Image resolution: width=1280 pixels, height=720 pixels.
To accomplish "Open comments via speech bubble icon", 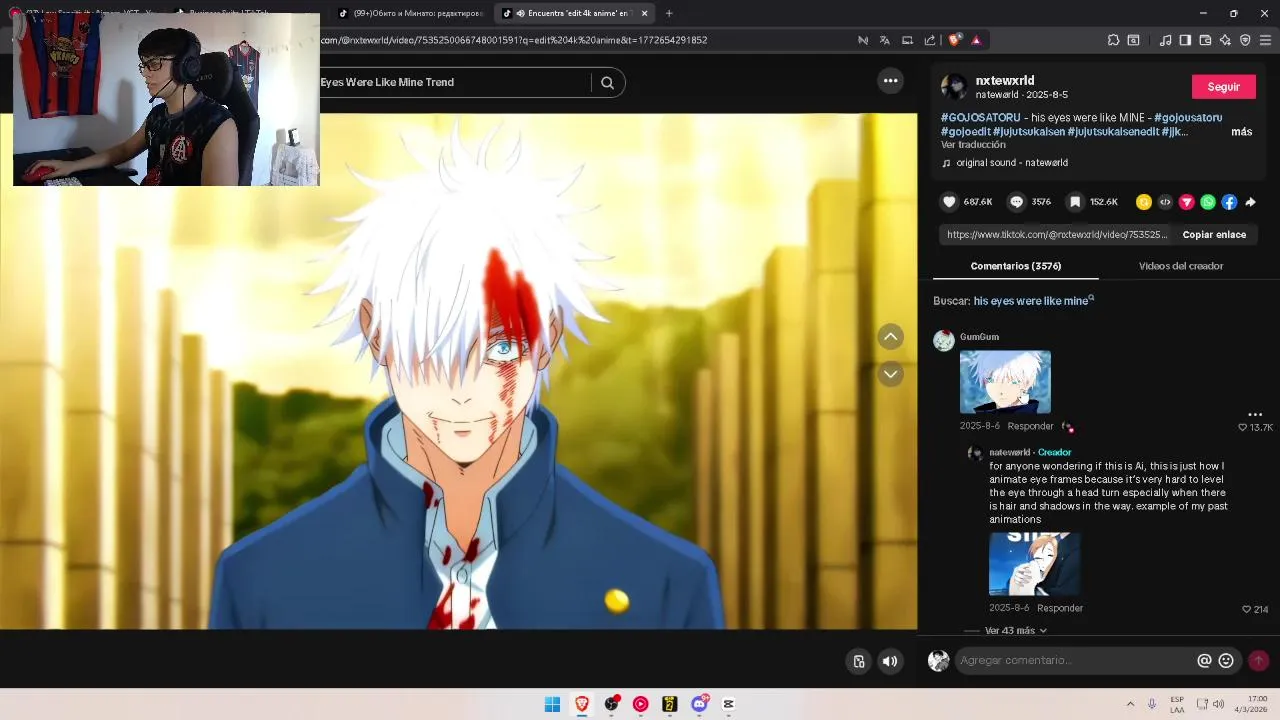I will point(1016,202).
